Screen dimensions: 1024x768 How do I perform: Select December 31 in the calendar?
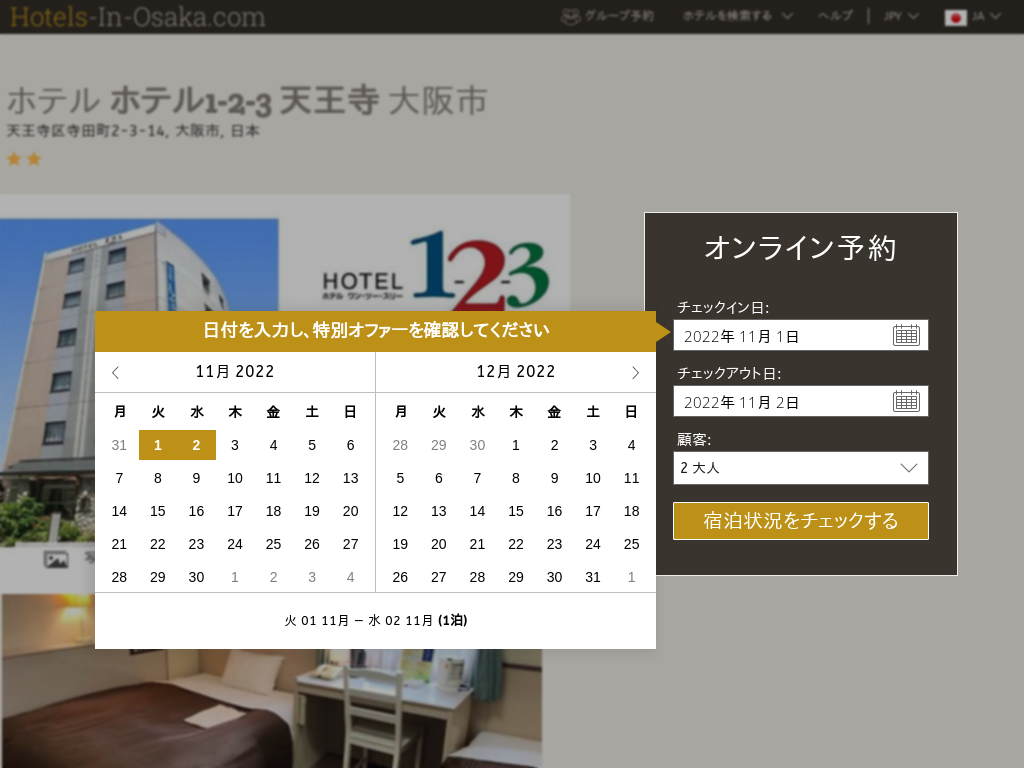(x=593, y=577)
